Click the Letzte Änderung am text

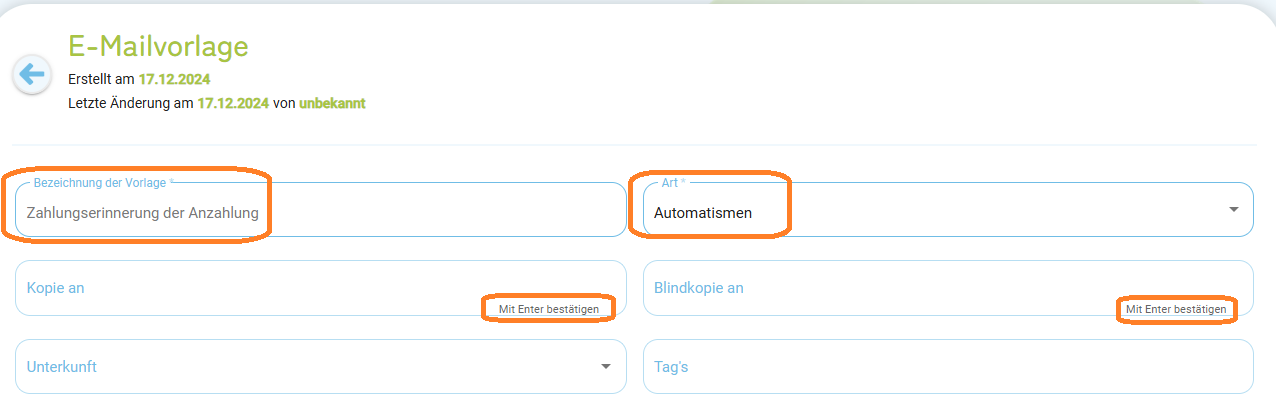(130, 103)
